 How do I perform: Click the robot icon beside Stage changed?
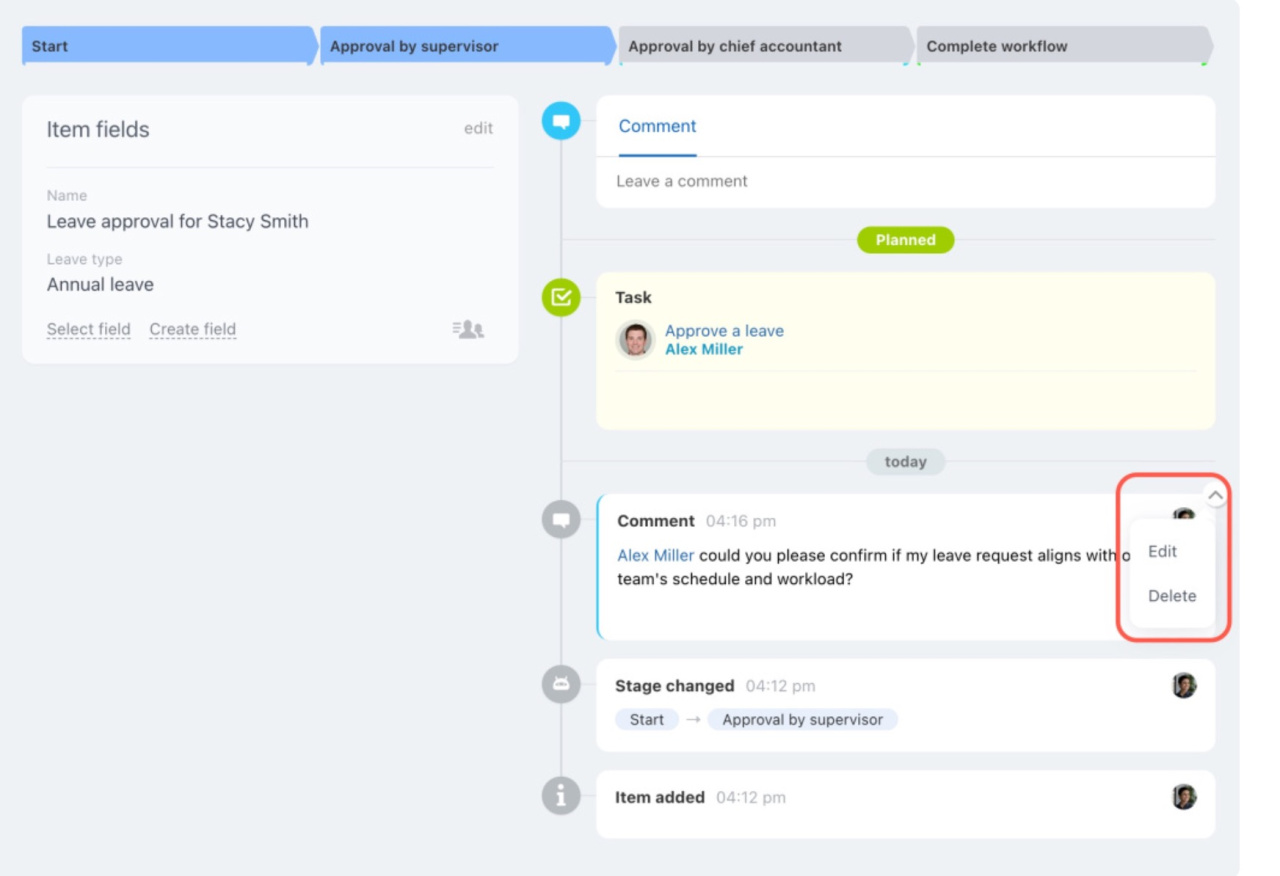coord(561,685)
